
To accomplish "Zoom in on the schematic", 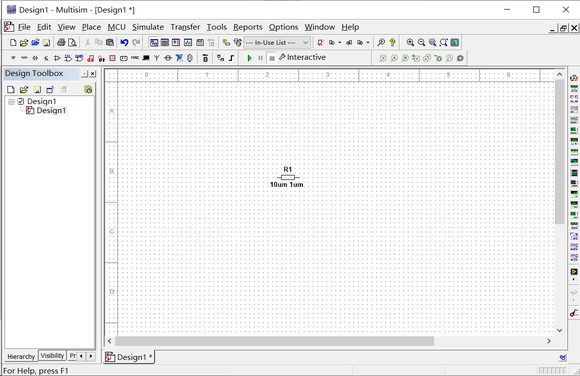I will [x=410, y=43].
